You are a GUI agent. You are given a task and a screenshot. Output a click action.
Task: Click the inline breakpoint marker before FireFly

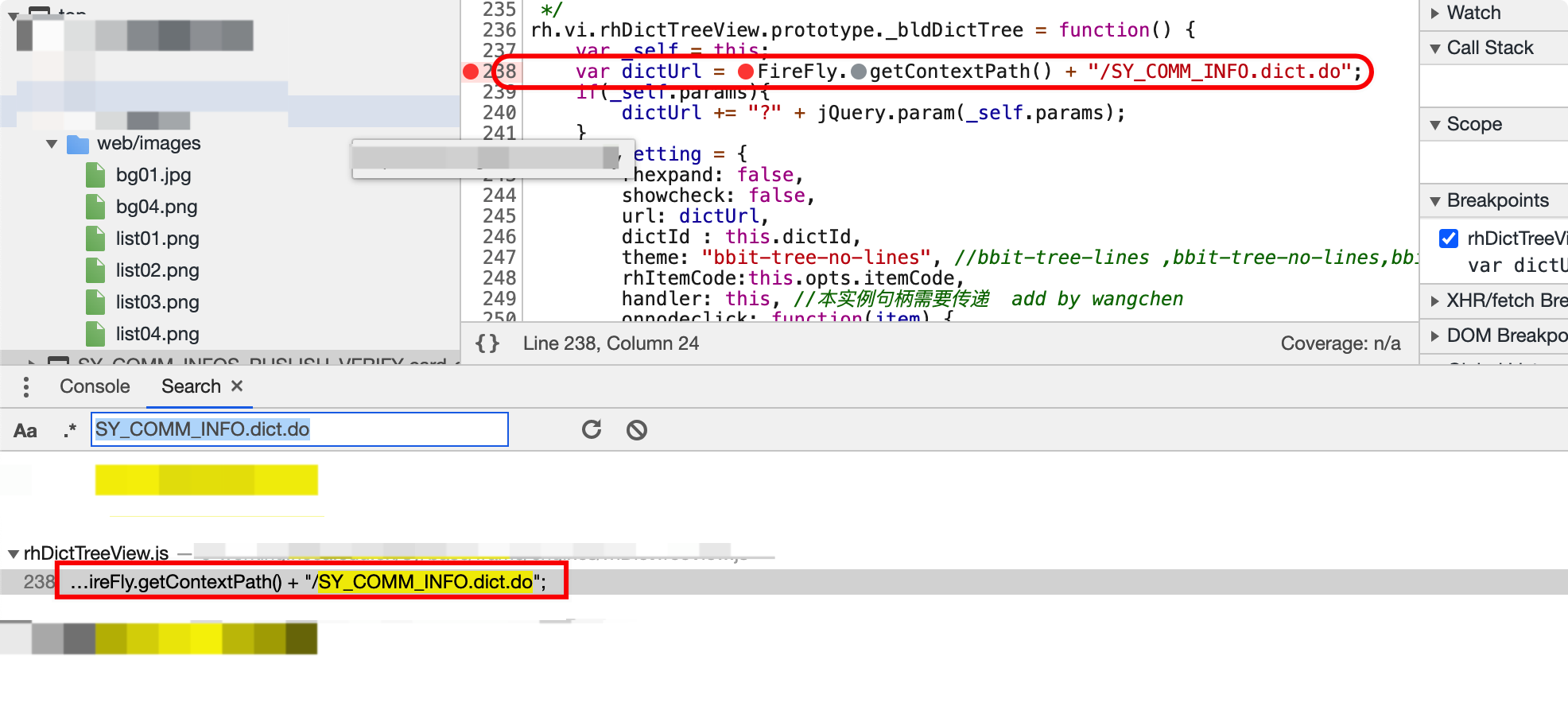pos(746,72)
